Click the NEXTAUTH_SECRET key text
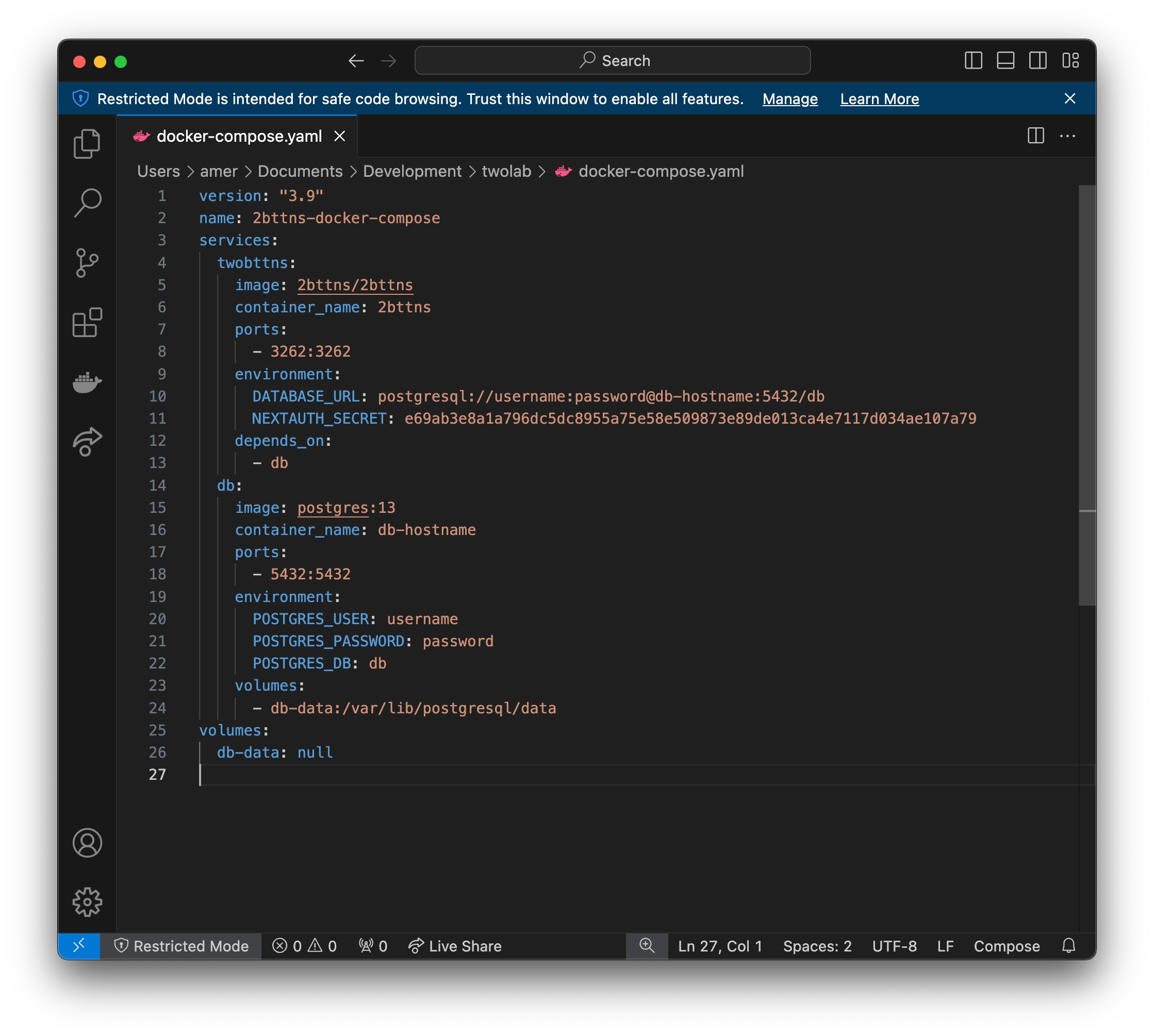This screenshot has width=1154, height=1036. click(319, 419)
